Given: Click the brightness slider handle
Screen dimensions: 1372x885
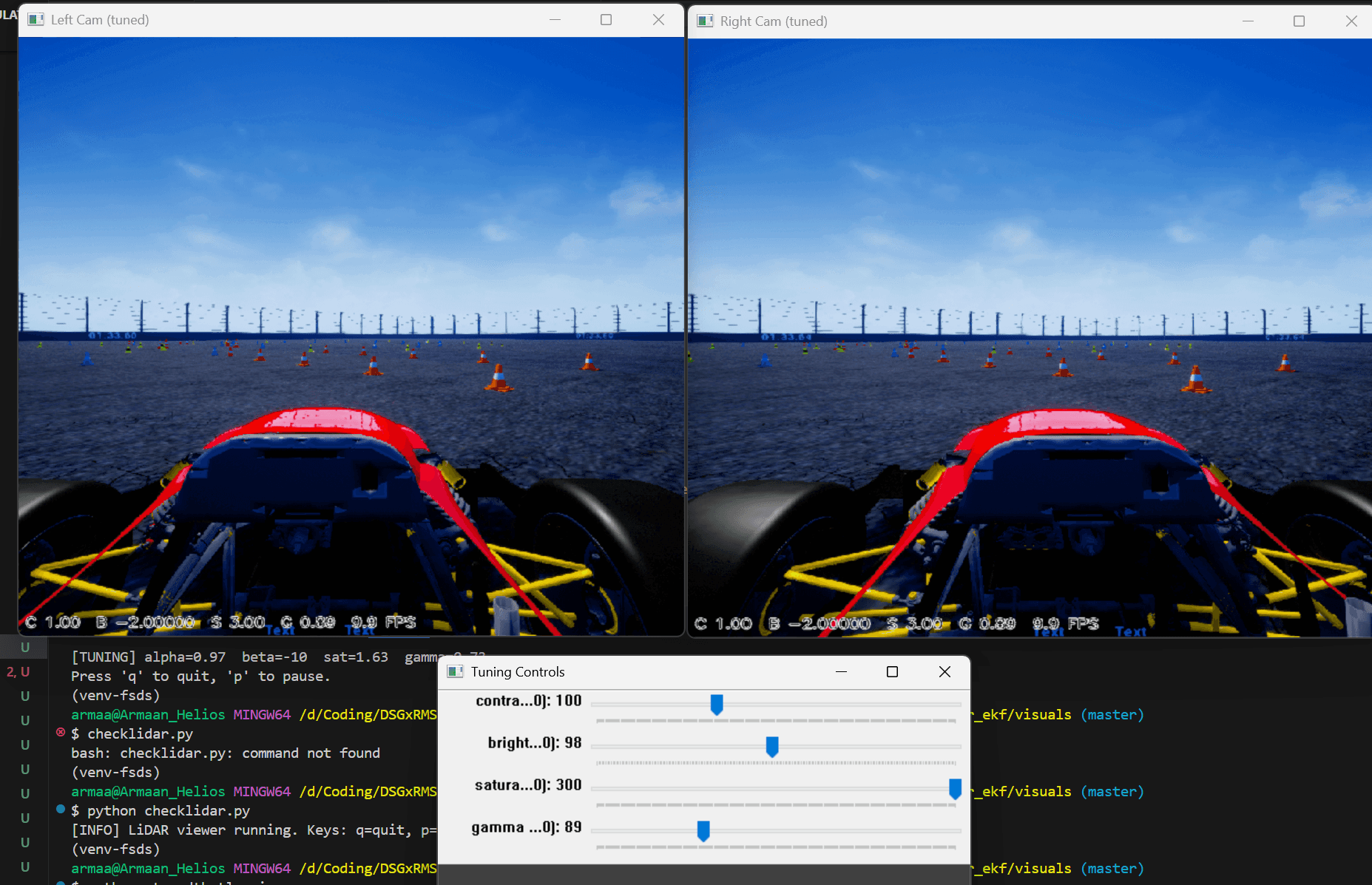Looking at the screenshot, I should 772,747.
